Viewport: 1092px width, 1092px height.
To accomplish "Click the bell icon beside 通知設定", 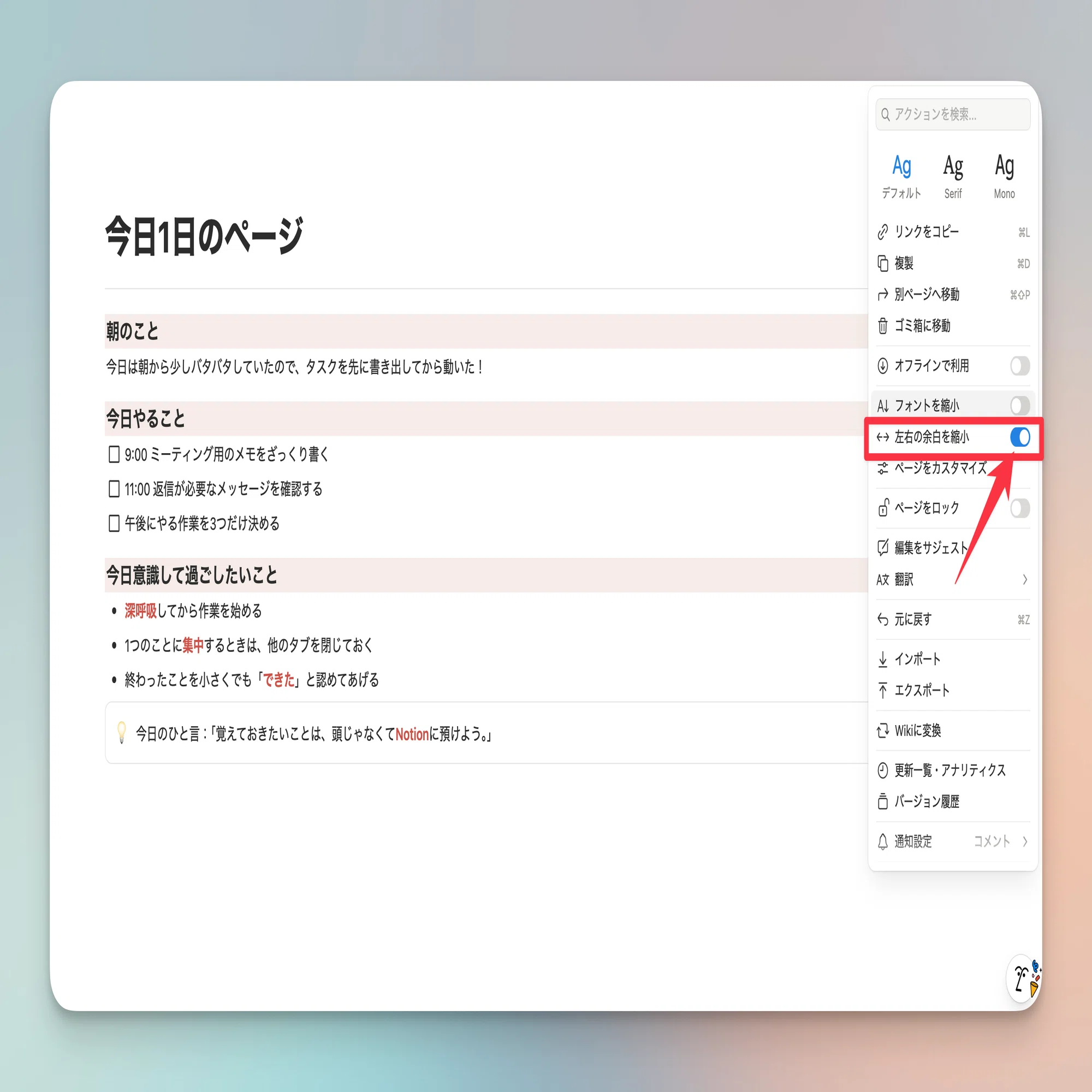I will pos(882,841).
